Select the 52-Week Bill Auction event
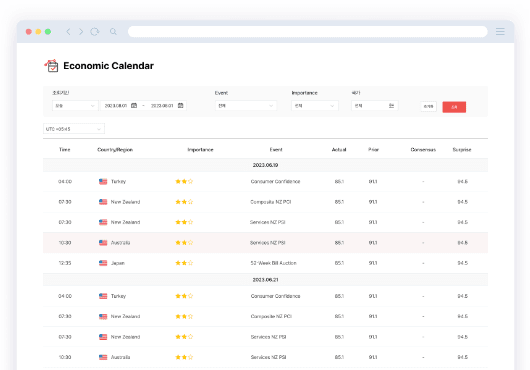The height and width of the screenshot is (370, 530). coord(273,263)
